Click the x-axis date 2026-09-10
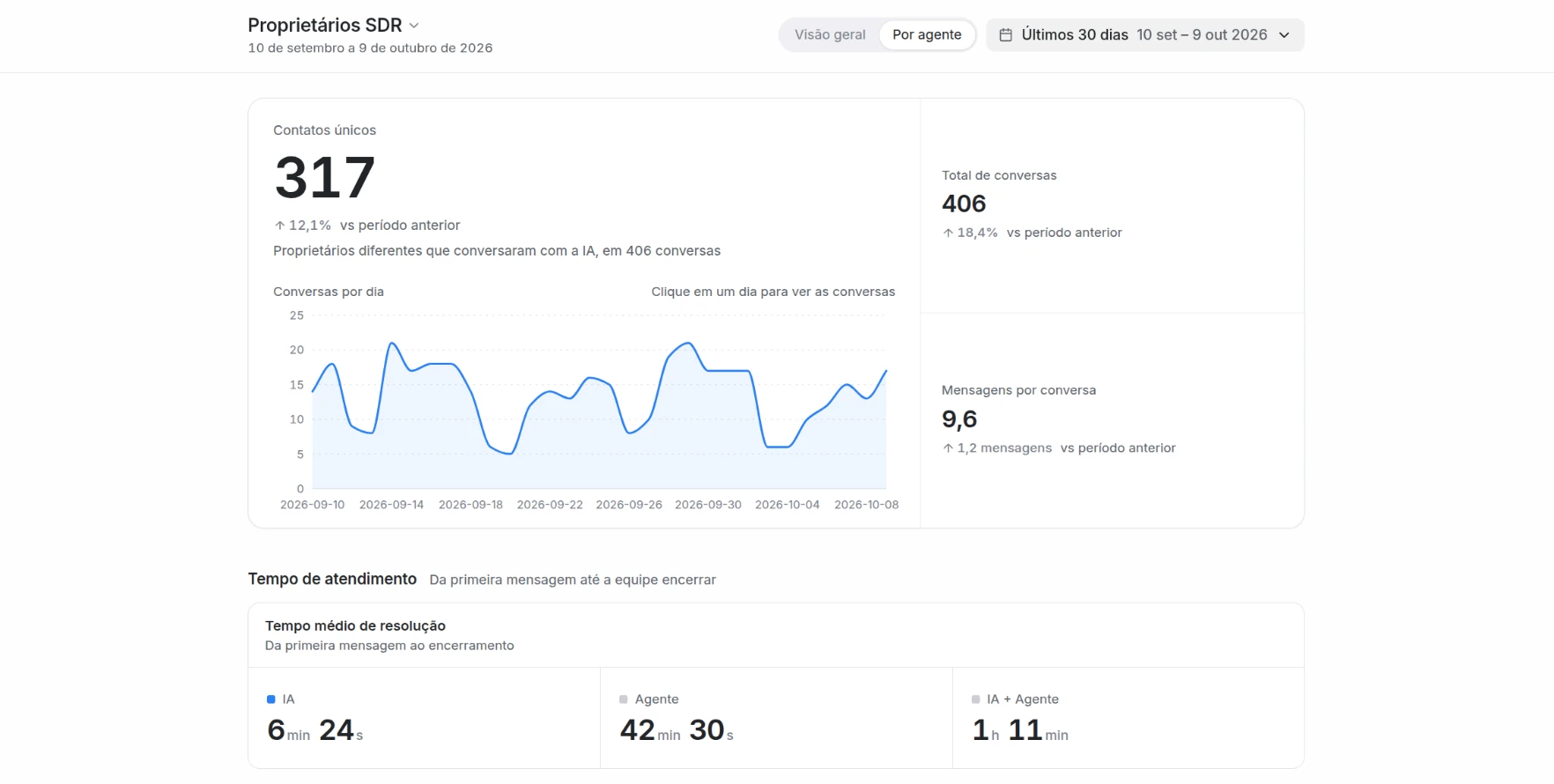Image resolution: width=1554 pixels, height=784 pixels. click(312, 505)
